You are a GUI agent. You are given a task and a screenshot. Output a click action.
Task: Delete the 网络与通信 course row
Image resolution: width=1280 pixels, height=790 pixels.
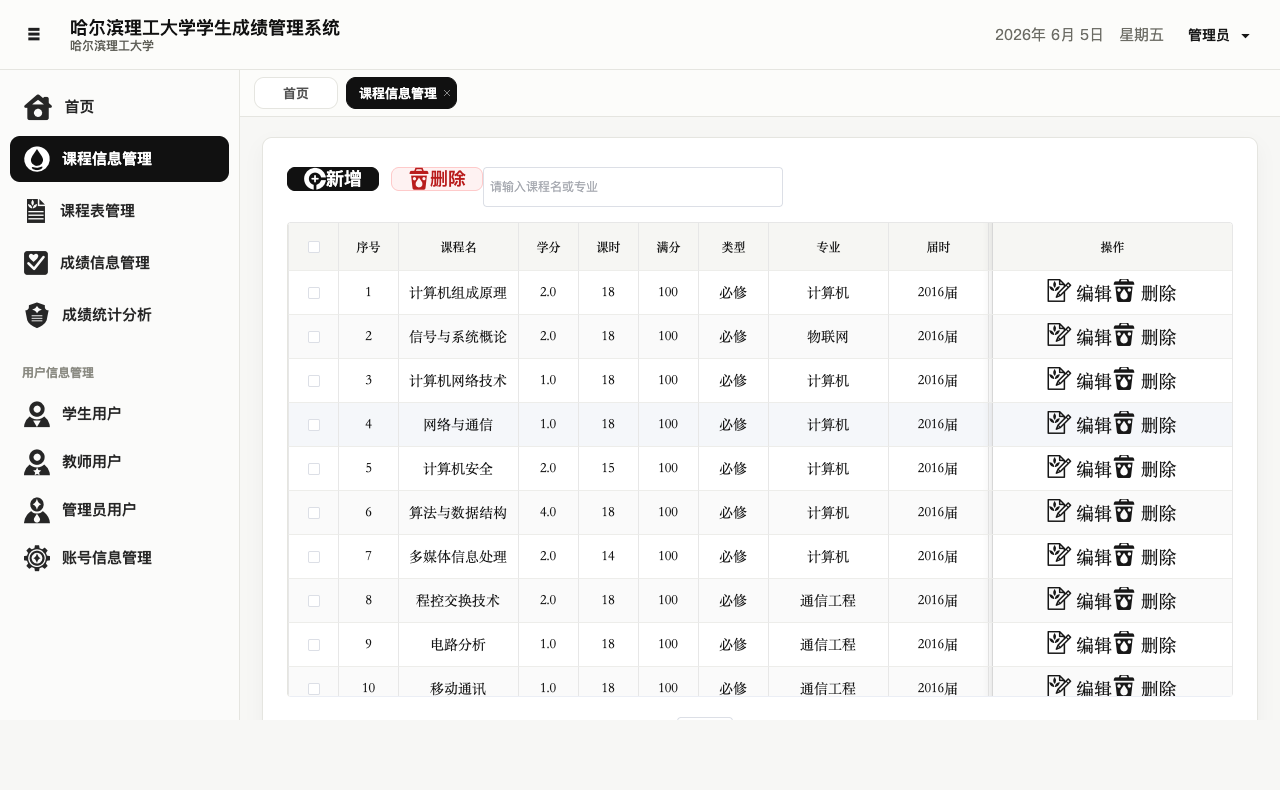coord(1145,424)
